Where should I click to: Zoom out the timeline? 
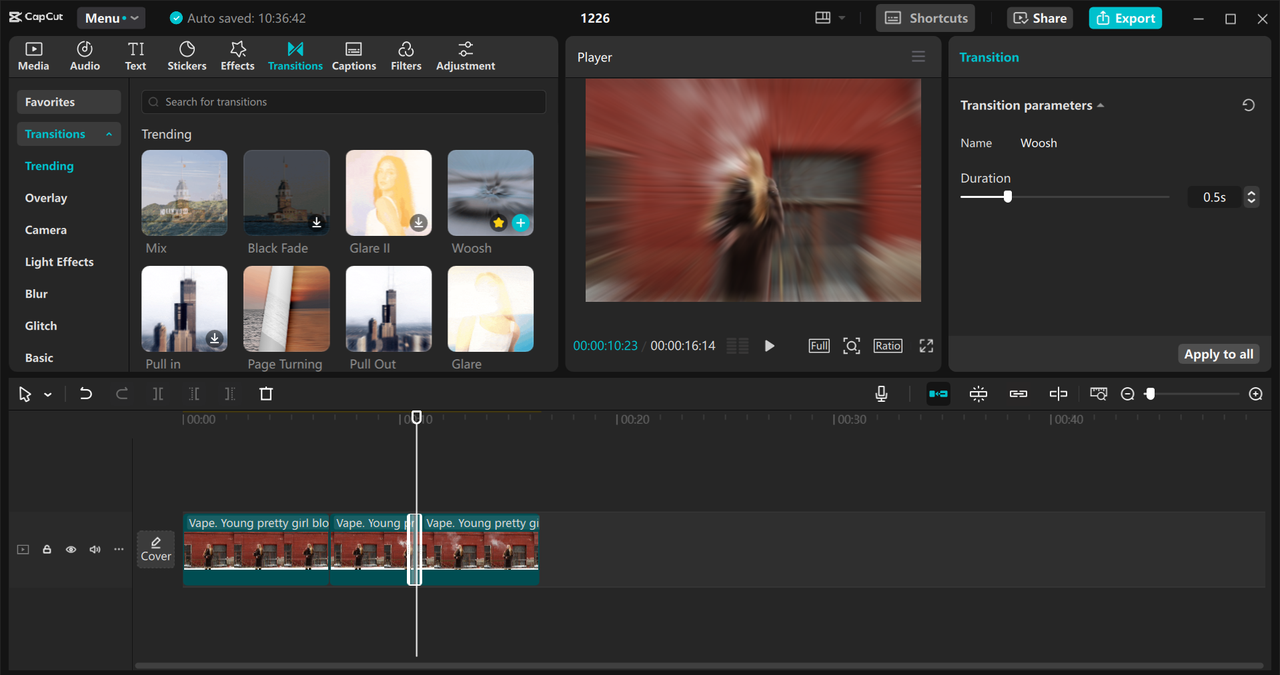point(1127,394)
